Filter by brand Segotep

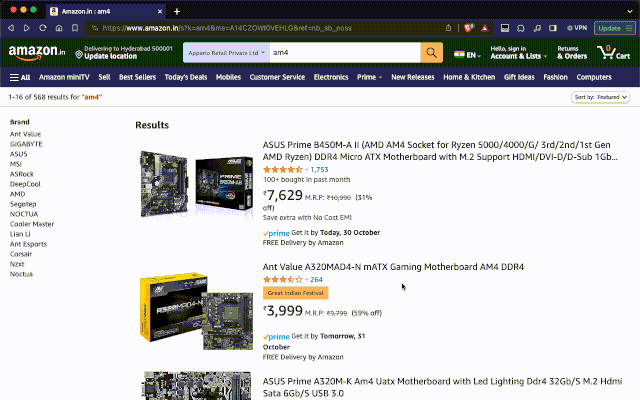[23, 204]
